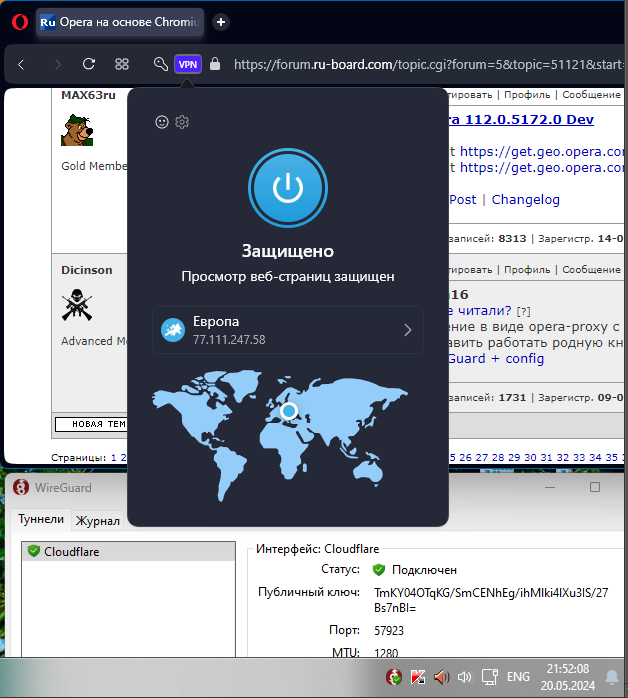
Task: Open a new browser tab
Action: (x=221, y=21)
